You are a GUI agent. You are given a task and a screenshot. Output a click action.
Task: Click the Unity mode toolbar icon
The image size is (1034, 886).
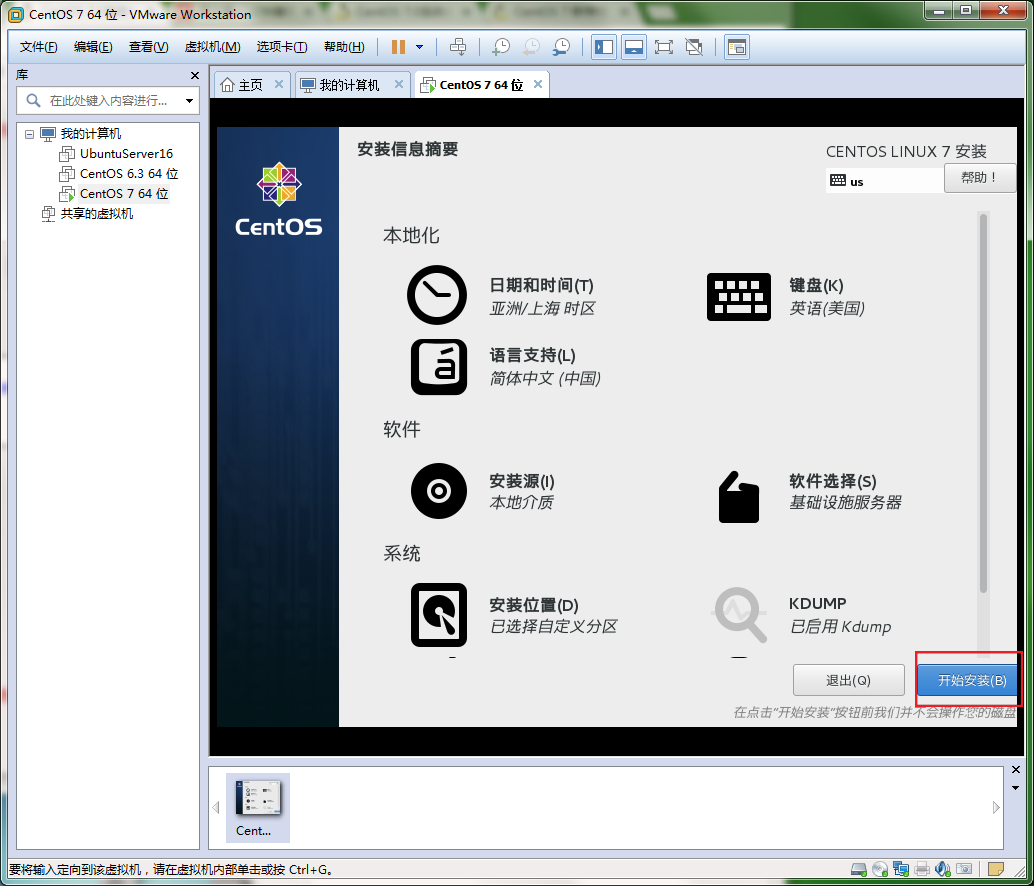coord(694,47)
